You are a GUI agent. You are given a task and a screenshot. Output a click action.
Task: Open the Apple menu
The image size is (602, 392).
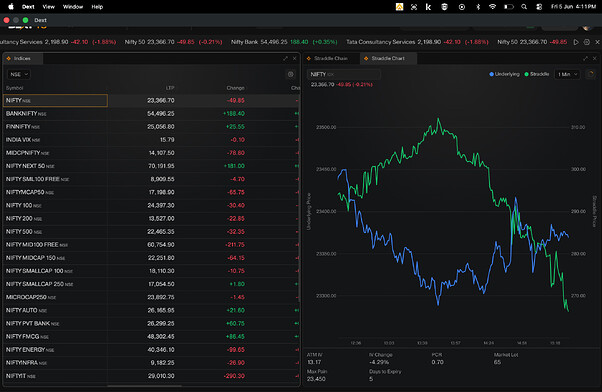[x=11, y=7]
